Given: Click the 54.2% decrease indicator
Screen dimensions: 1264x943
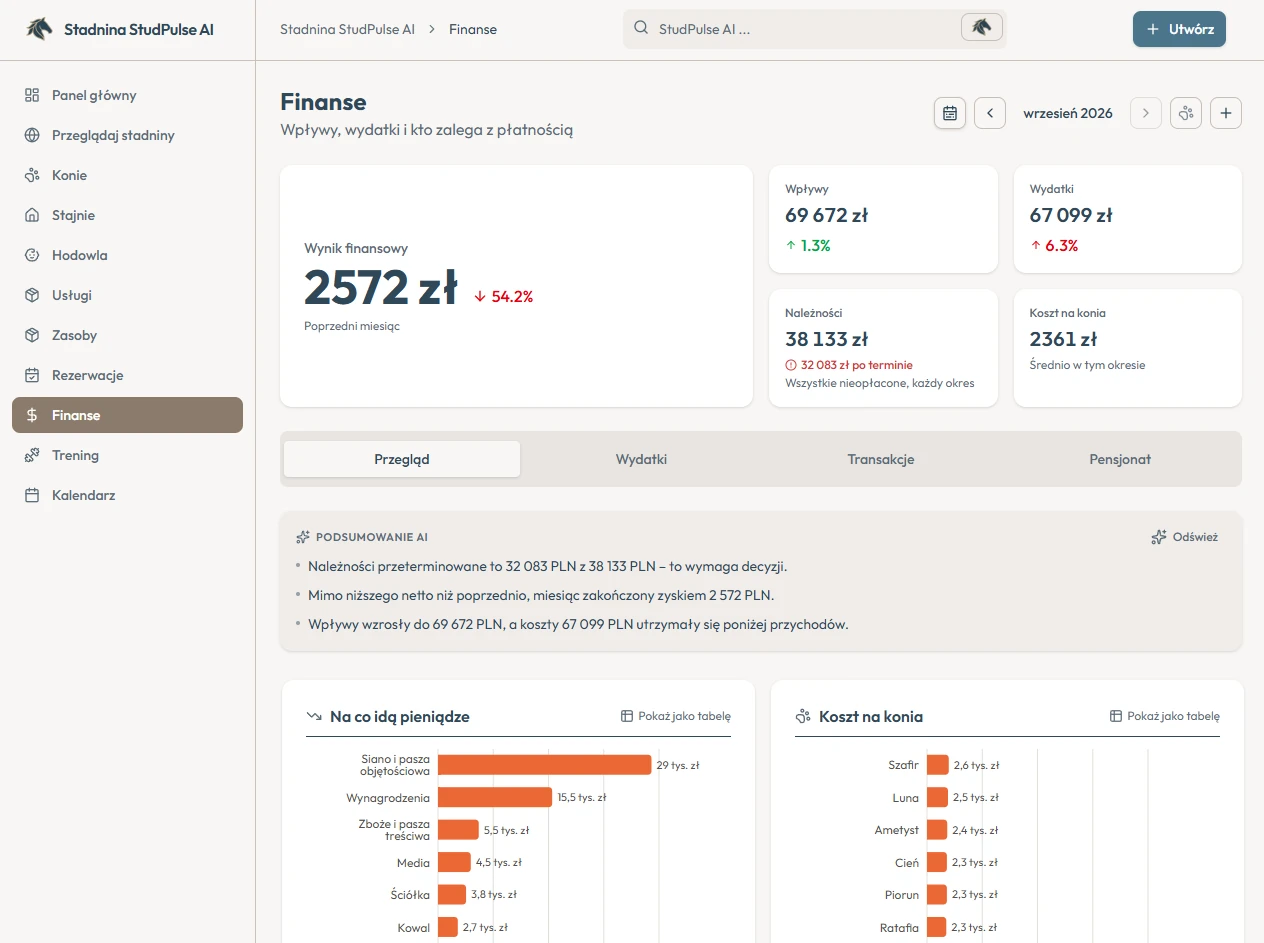Looking at the screenshot, I should coord(504,296).
